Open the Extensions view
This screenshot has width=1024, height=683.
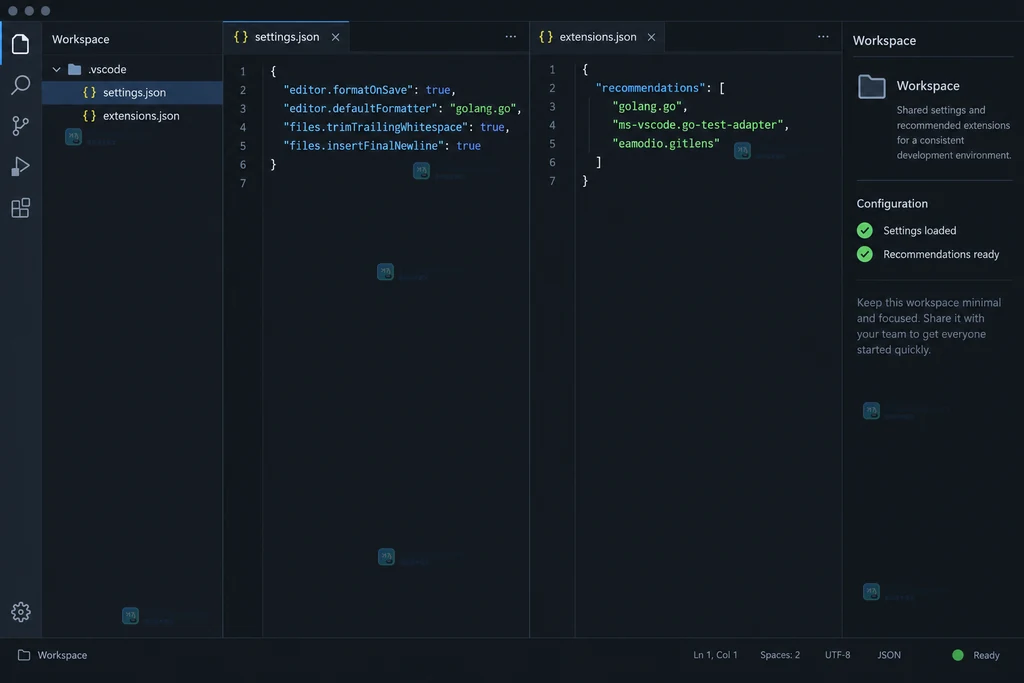coord(20,208)
